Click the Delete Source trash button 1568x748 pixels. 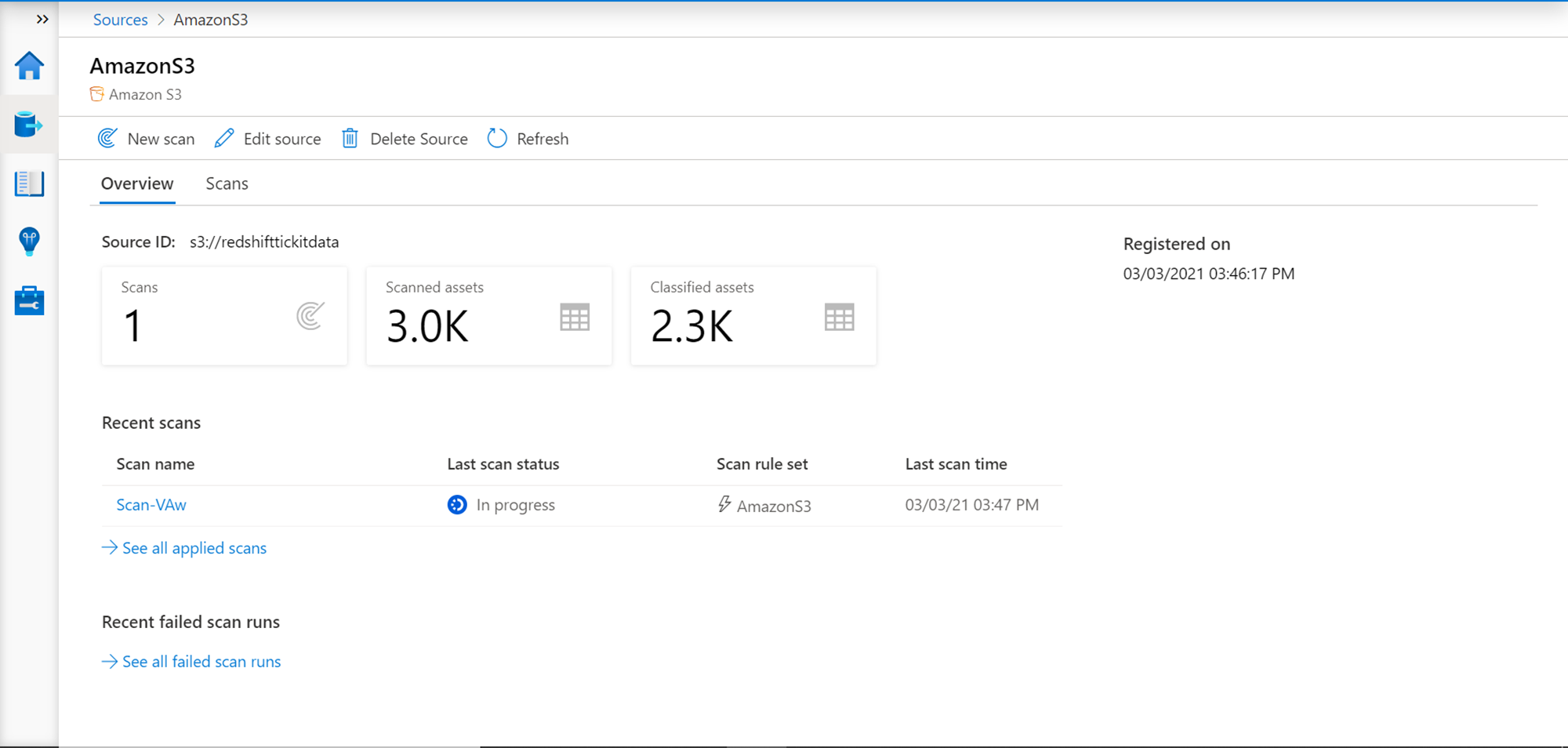405,139
